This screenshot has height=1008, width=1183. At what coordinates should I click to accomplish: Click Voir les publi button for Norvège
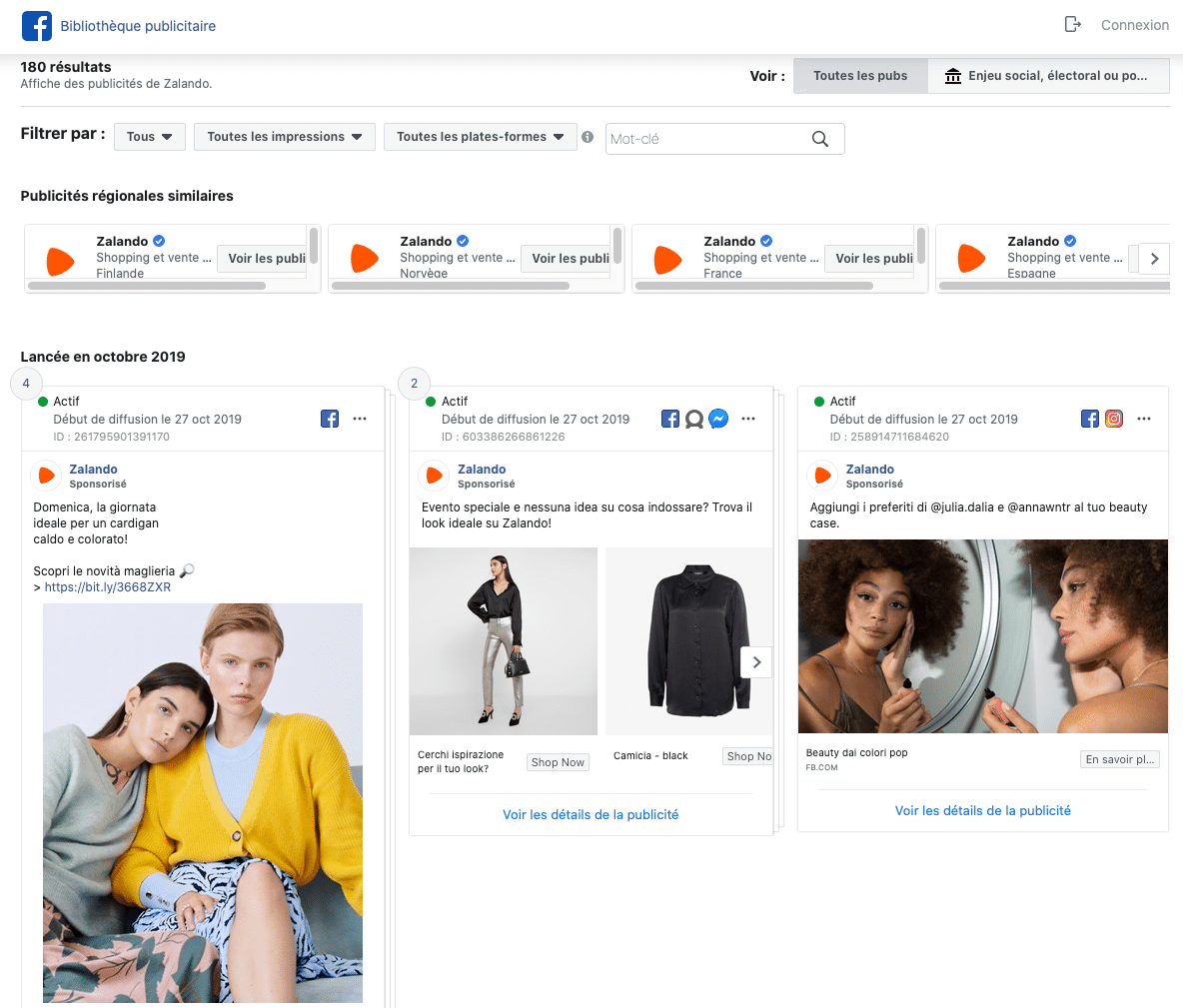[x=566, y=258]
